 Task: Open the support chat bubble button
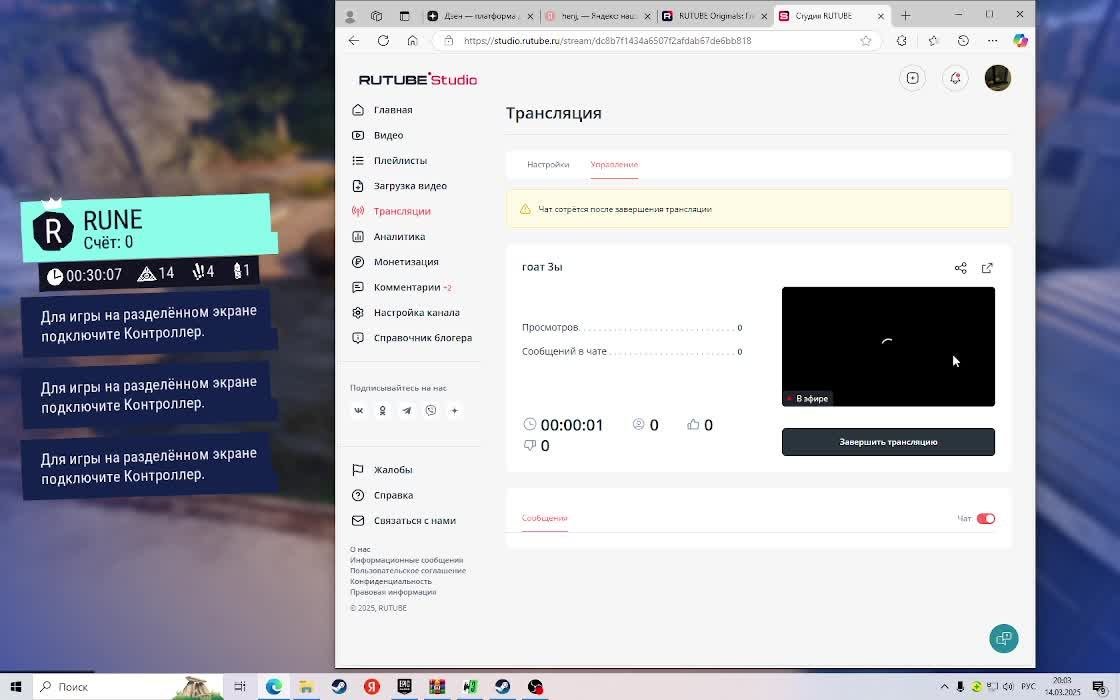point(1004,639)
